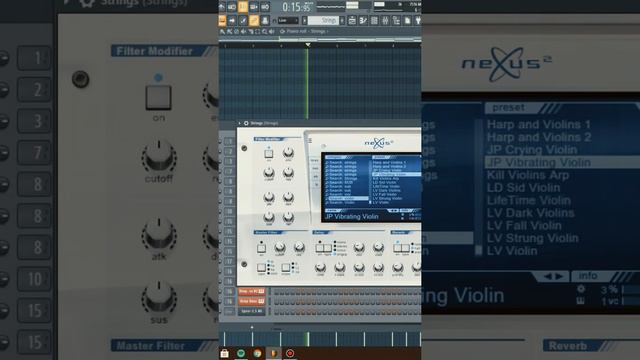Screen dimensions: 640x360
Task: Toggle the Master Filter on button
Action: coord(261,248)
